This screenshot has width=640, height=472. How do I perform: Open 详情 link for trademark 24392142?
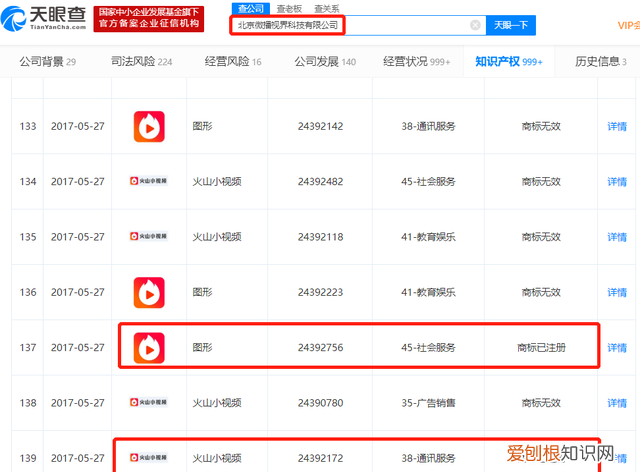[x=617, y=127]
